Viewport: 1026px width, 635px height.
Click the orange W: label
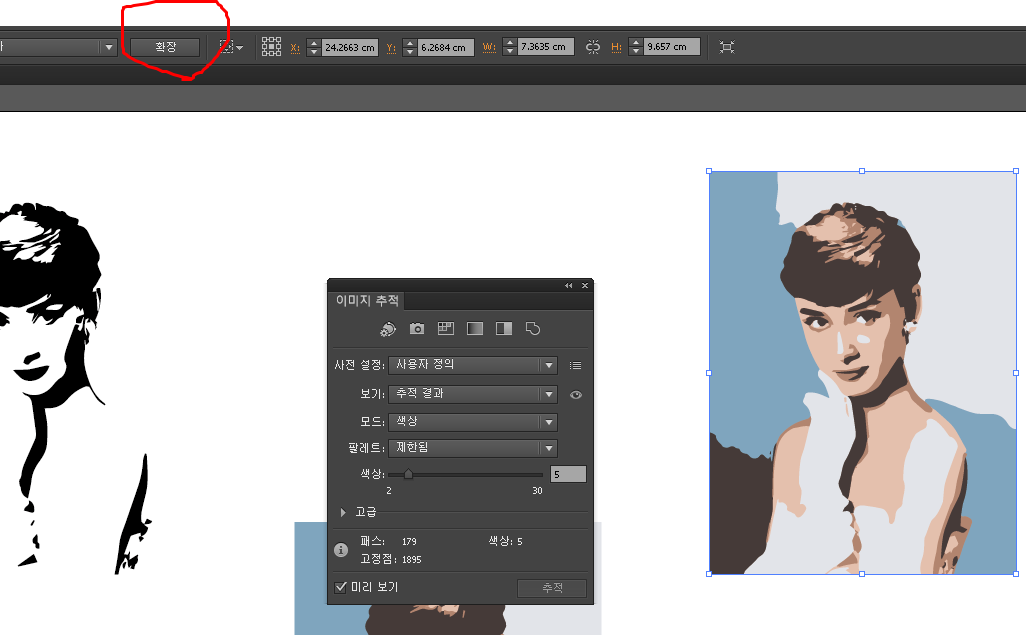(x=489, y=48)
